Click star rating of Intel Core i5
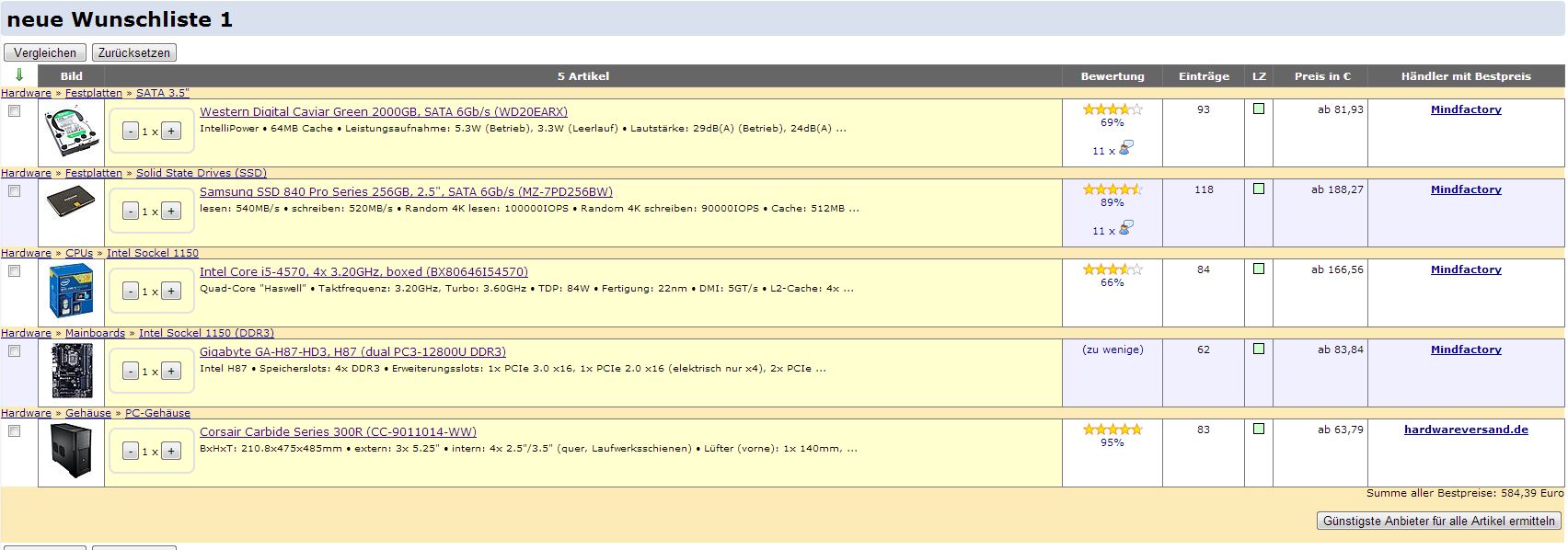 point(1113,269)
